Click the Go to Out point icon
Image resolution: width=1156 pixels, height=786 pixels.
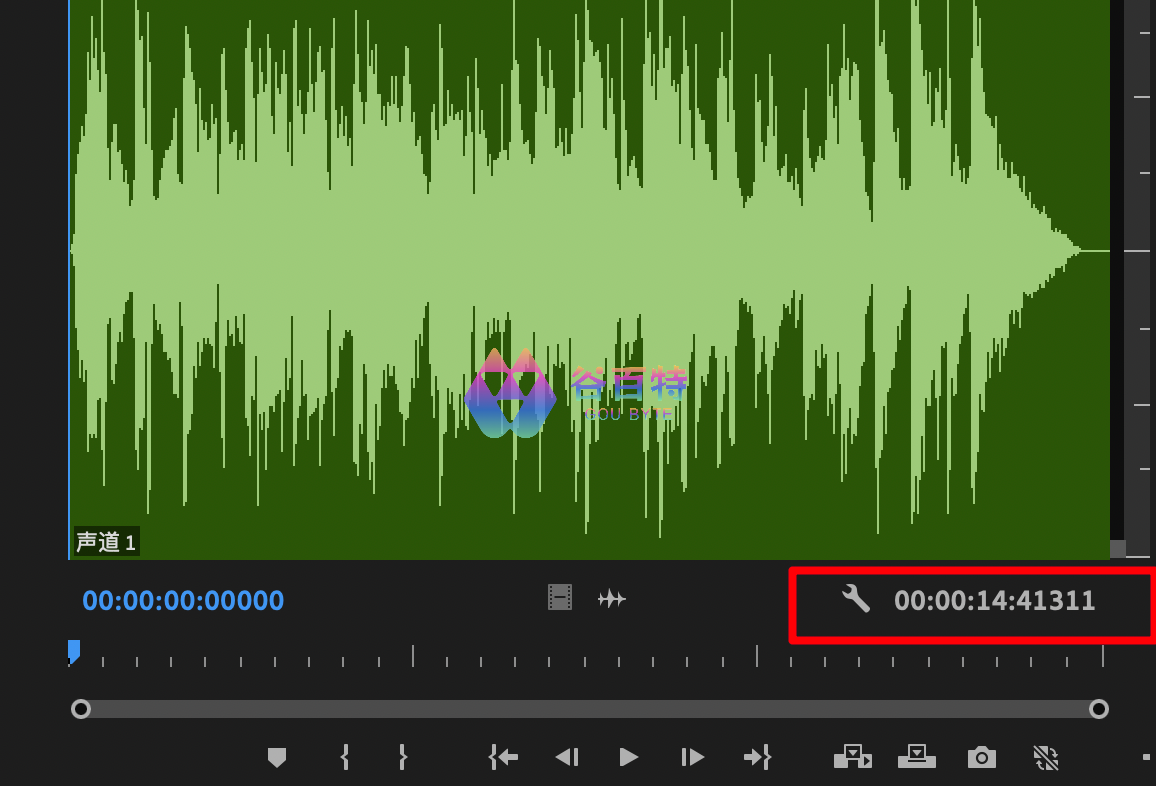tap(757, 757)
